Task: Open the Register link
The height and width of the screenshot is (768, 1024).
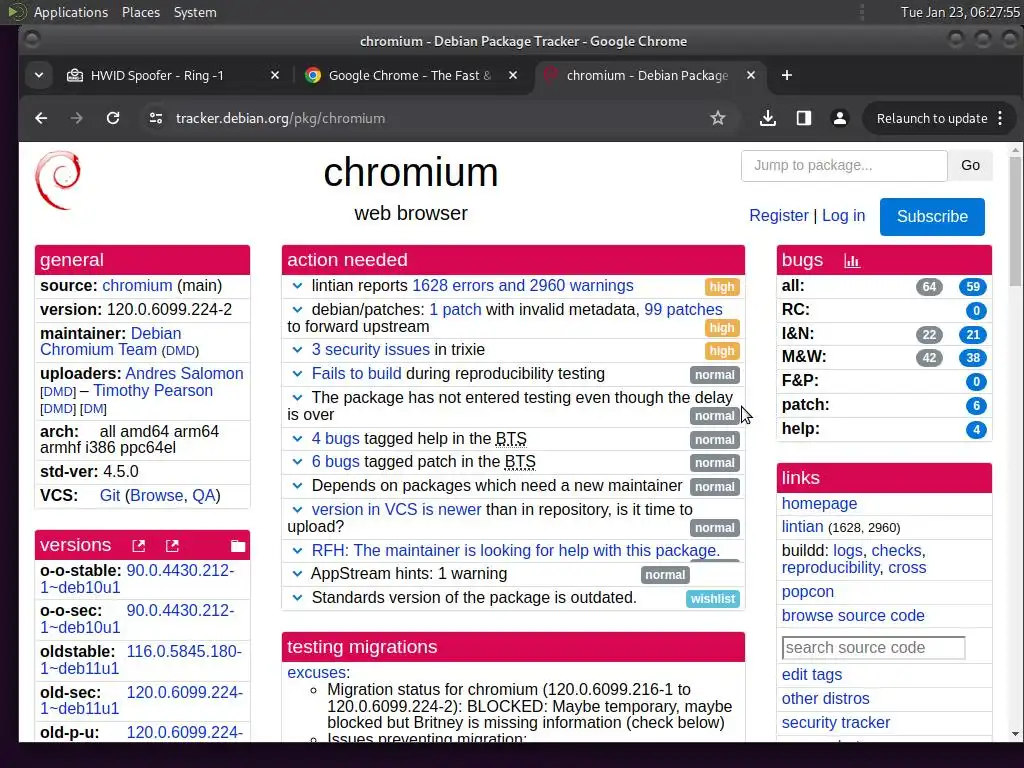Action: point(778,216)
